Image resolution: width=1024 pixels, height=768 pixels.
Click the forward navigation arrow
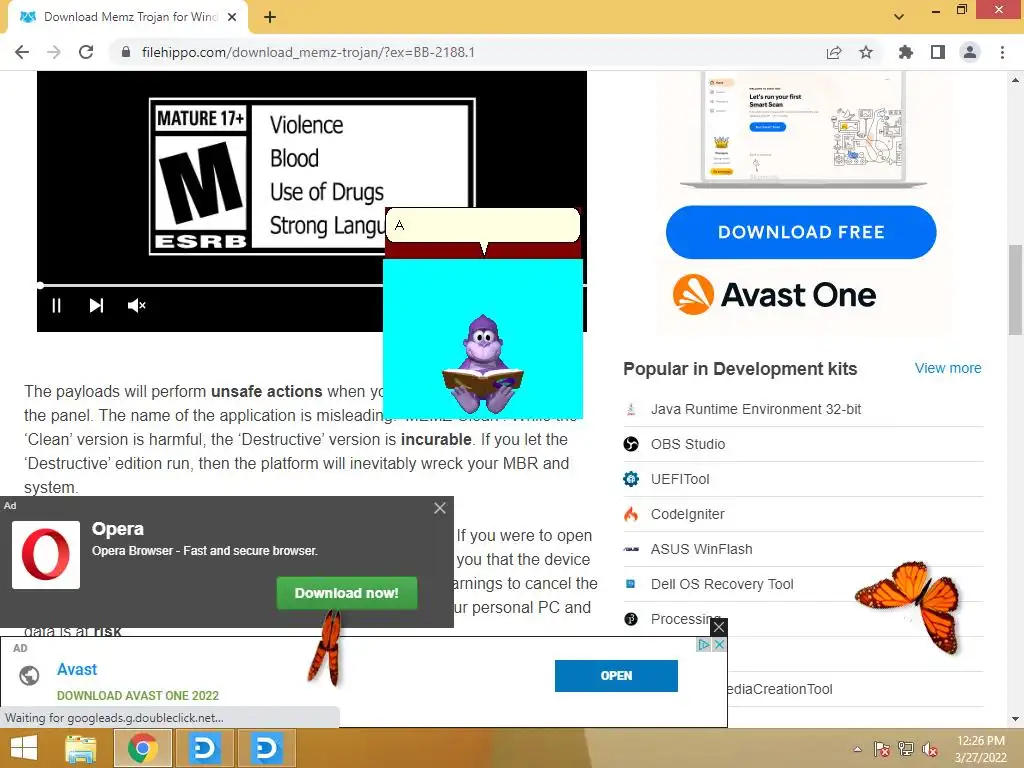coord(54,52)
